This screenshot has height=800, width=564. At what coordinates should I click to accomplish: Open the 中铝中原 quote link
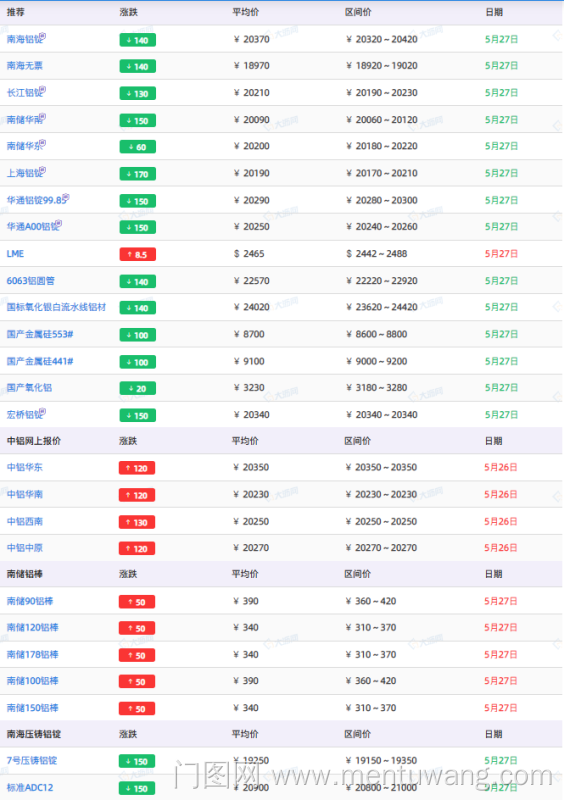pos(24,548)
